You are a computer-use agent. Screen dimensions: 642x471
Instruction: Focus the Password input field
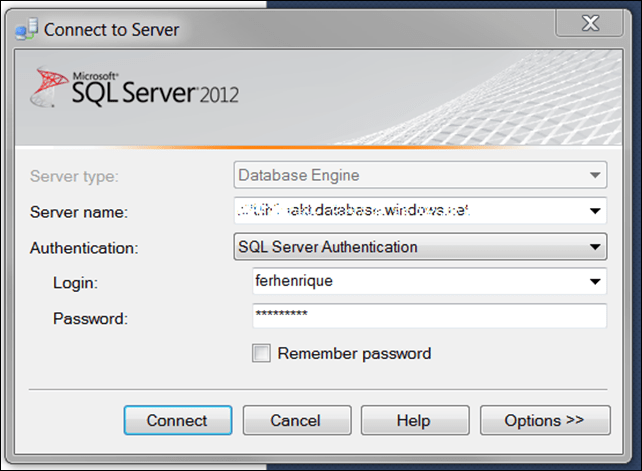[429, 317]
